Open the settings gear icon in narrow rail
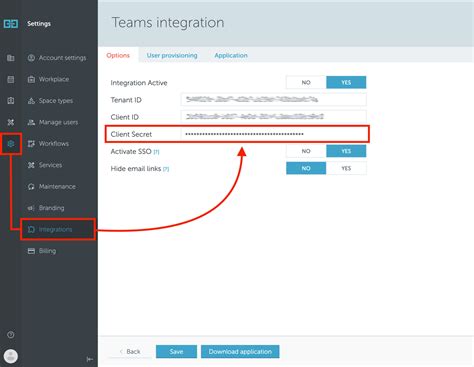This screenshot has width=474, height=367. [11, 144]
